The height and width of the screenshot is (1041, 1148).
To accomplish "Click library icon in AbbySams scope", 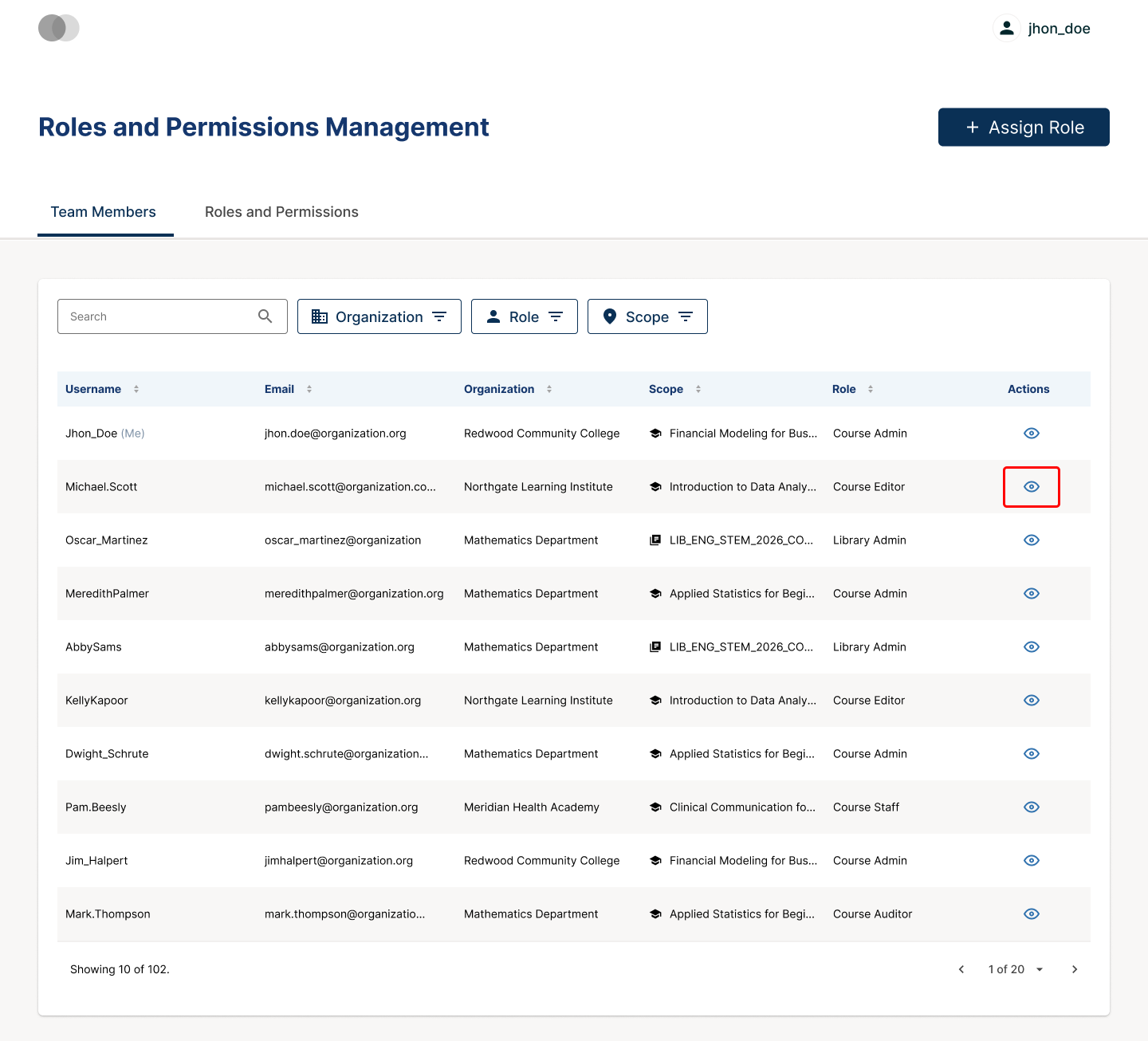I will tap(655, 647).
